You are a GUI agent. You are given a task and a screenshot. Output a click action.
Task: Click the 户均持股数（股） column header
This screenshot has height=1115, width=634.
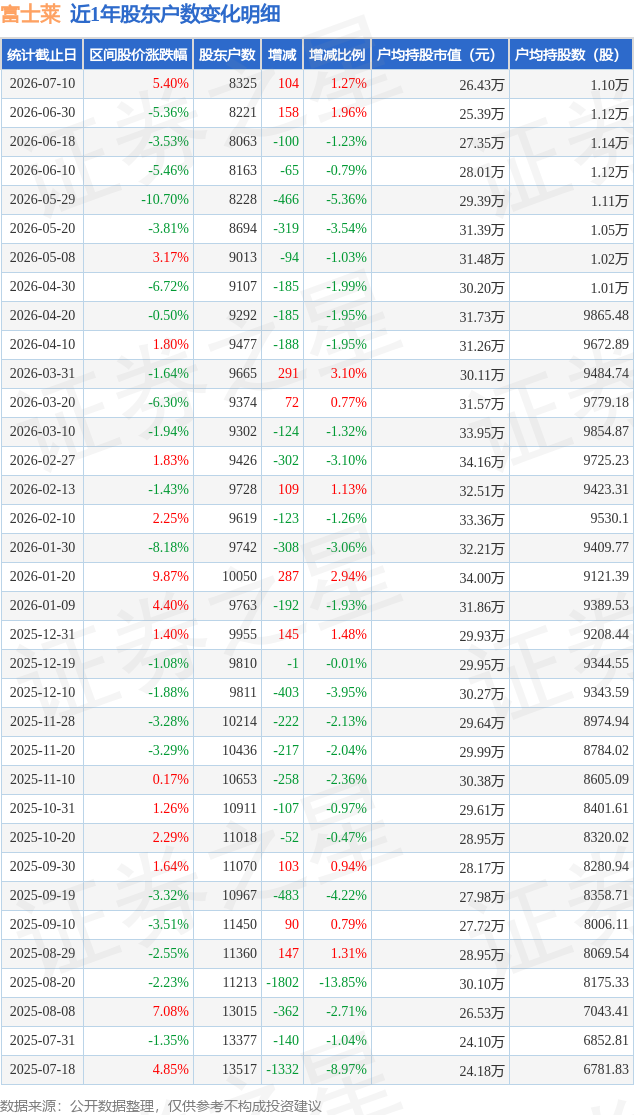pyautogui.click(x=571, y=54)
